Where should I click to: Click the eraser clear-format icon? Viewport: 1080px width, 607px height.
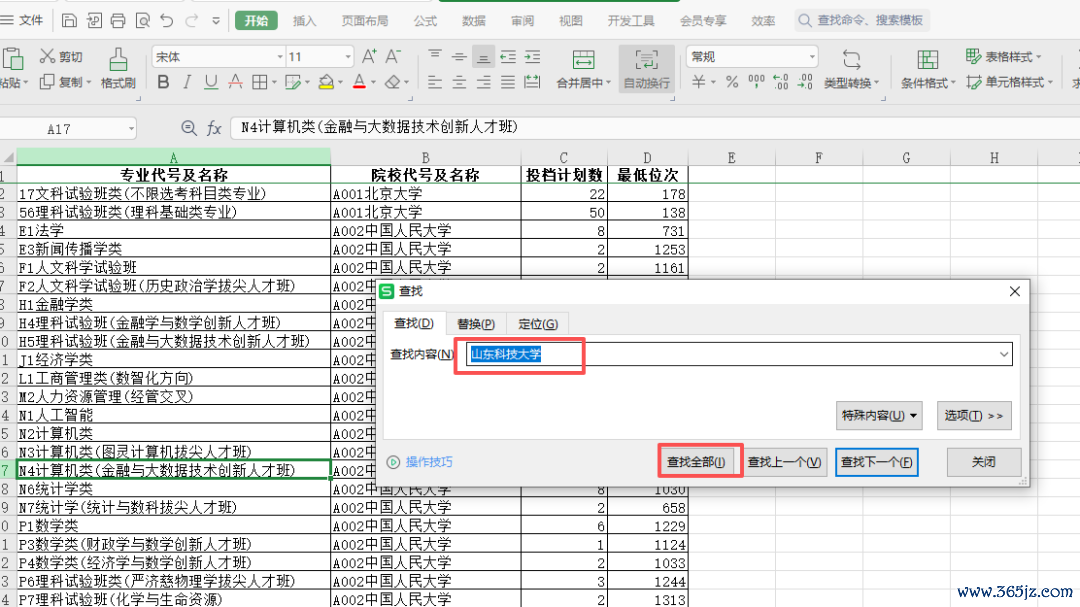(x=393, y=83)
